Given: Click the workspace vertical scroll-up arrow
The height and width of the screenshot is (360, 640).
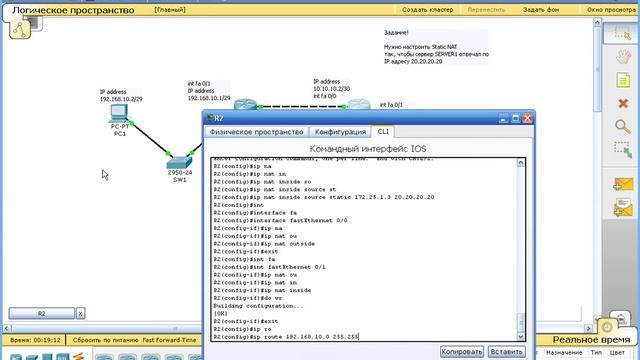Looking at the screenshot, I should 597,22.
